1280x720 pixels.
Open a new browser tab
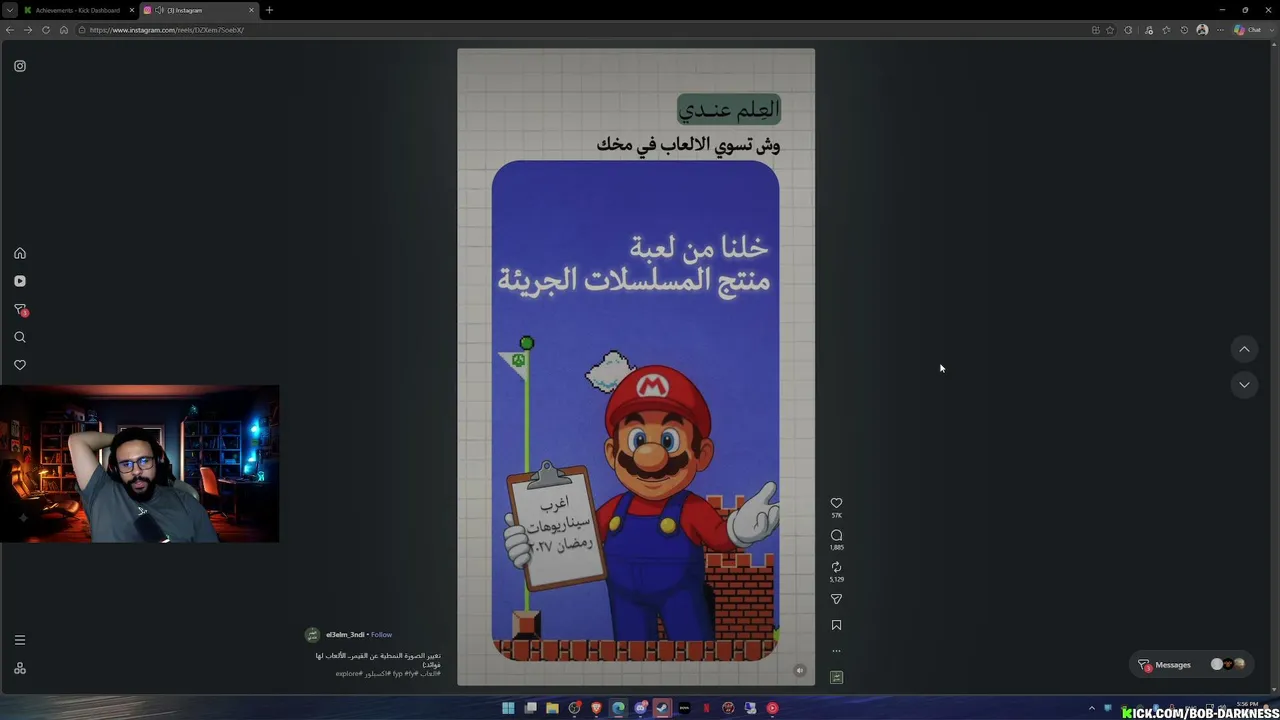click(x=269, y=10)
